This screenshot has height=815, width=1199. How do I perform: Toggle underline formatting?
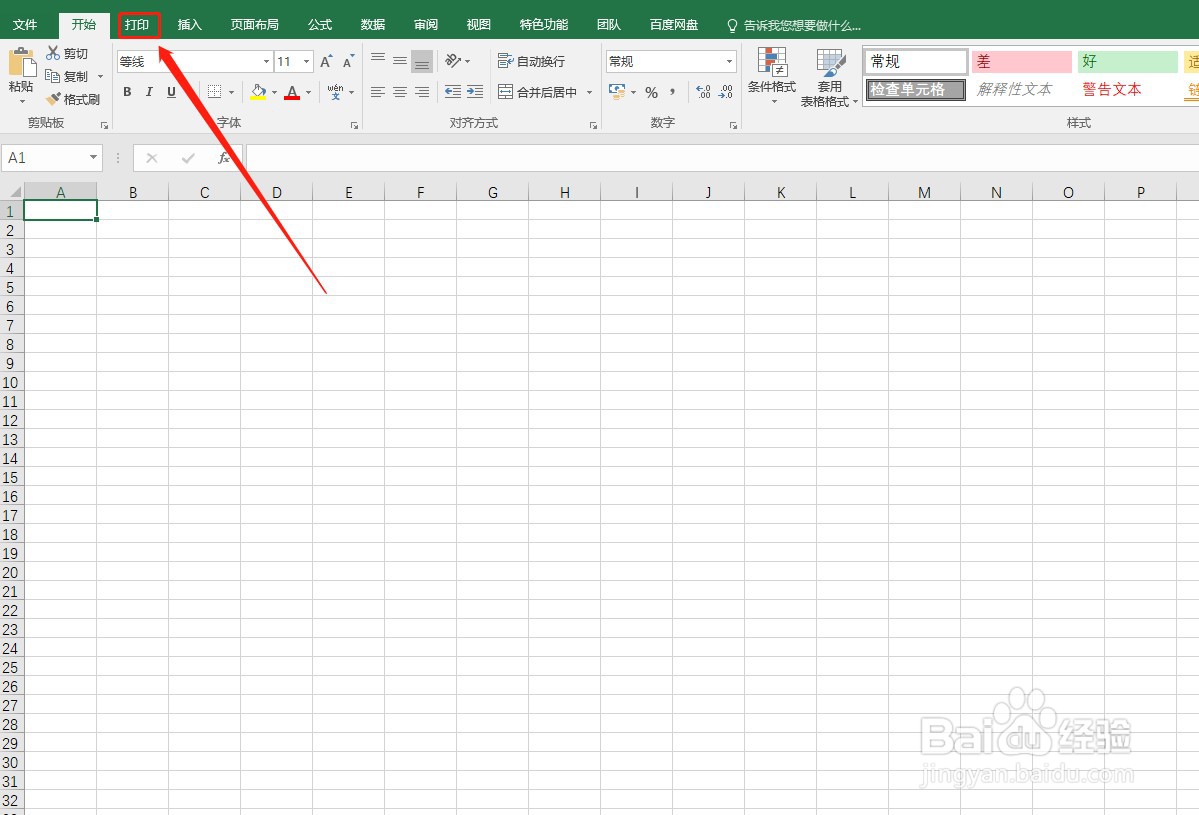coord(171,92)
